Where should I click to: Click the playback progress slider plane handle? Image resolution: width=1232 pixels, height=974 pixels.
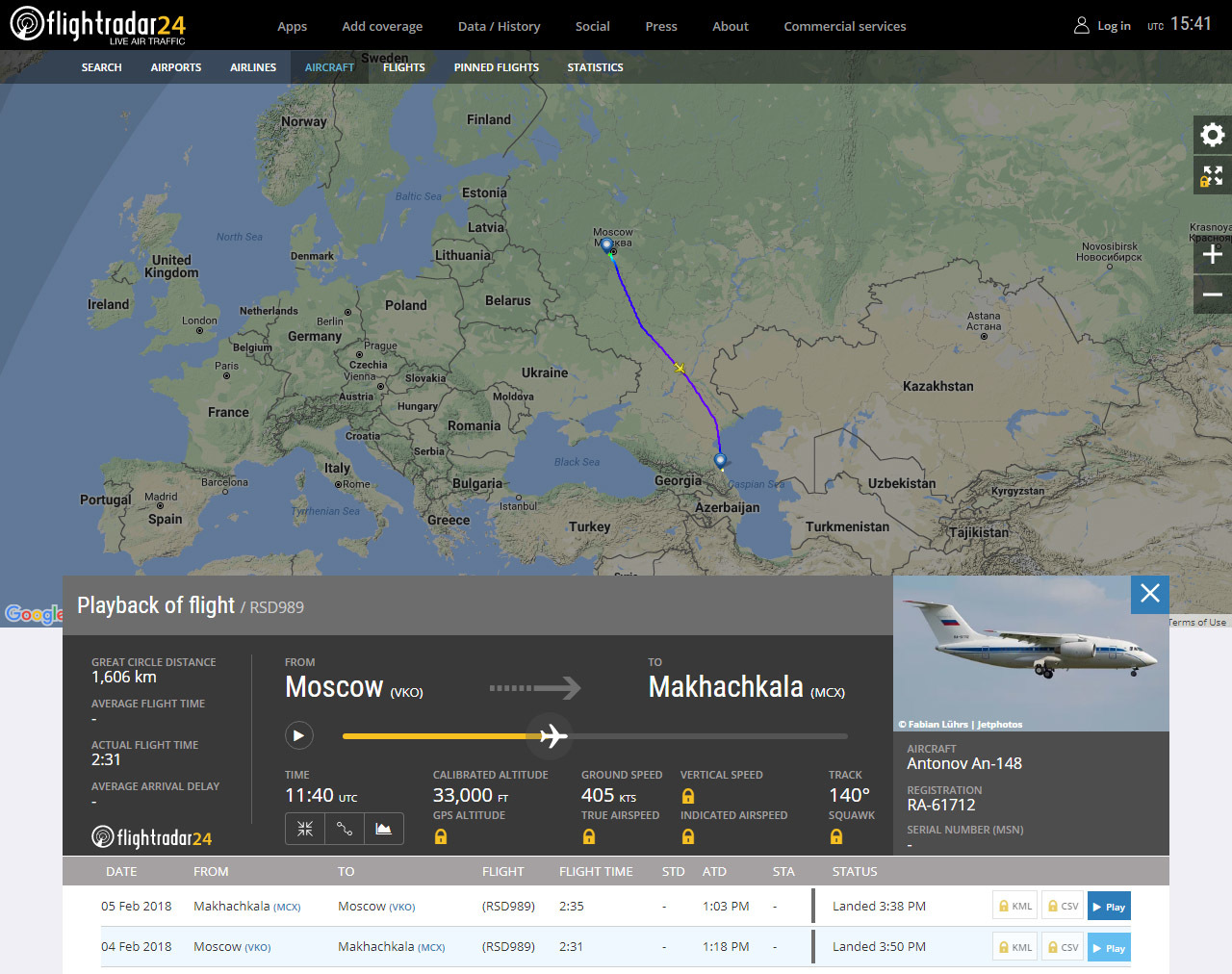point(552,736)
